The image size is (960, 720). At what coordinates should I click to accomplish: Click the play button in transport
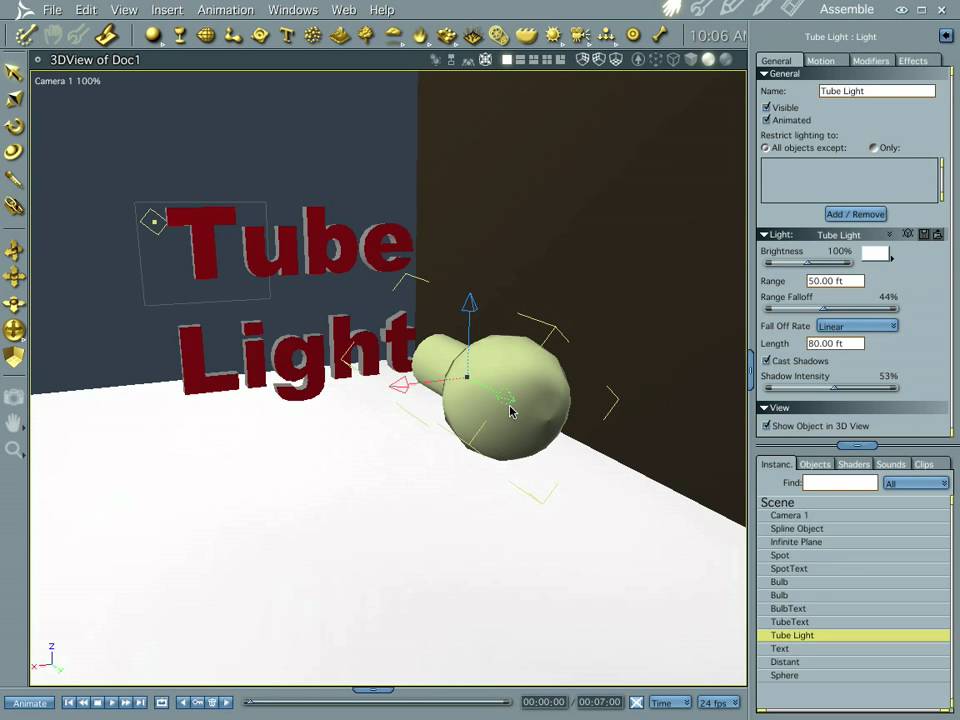click(x=112, y=702)
